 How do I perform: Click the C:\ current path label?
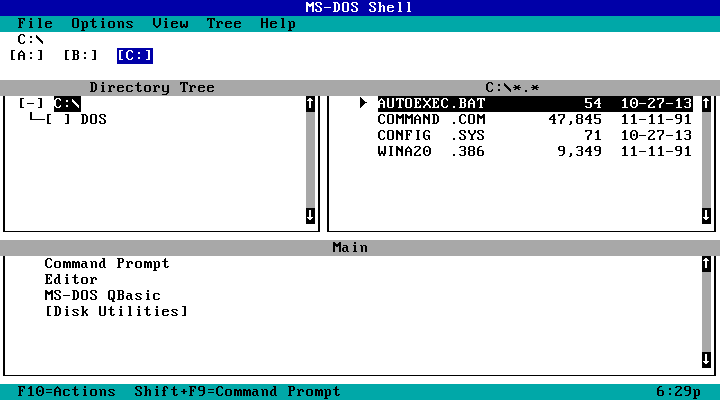(x=31, y=39)
